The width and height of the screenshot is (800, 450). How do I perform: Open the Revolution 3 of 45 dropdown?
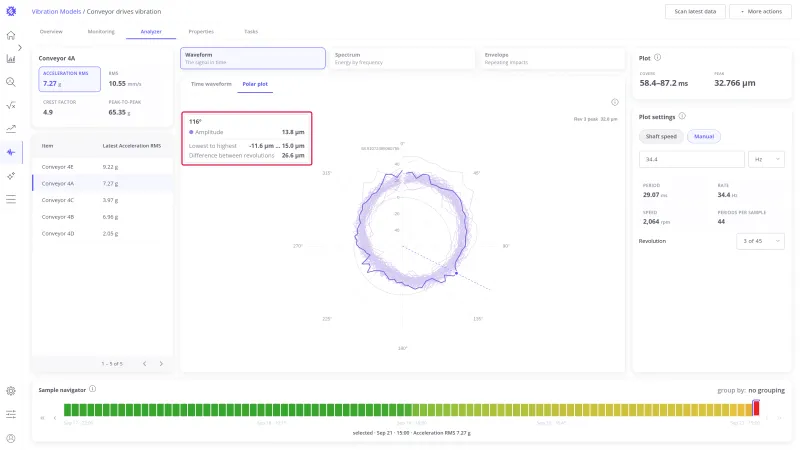[x=760, y=241]
